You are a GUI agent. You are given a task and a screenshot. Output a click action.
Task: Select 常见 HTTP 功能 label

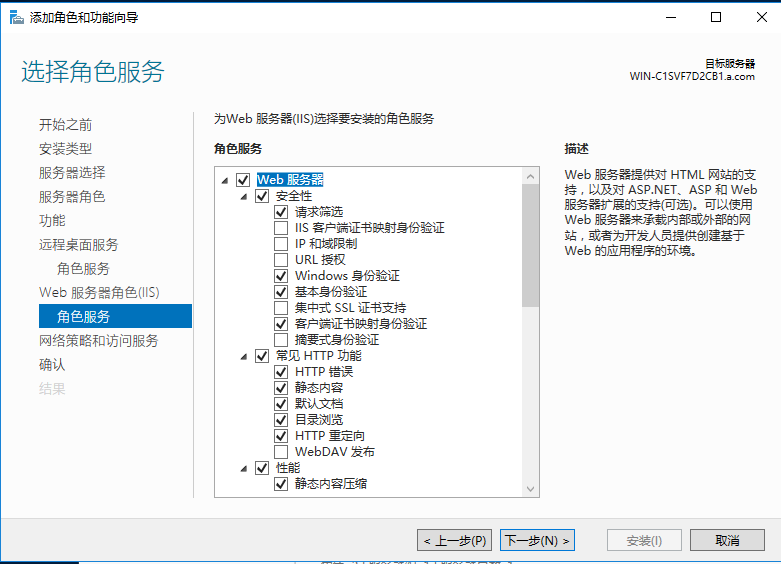[319, 356]
